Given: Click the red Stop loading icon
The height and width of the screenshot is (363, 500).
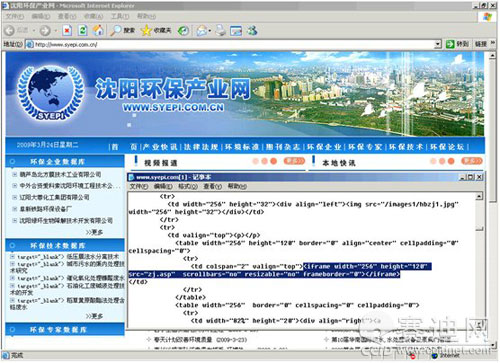Looking at the screenshot, I should tap(67, 31).
